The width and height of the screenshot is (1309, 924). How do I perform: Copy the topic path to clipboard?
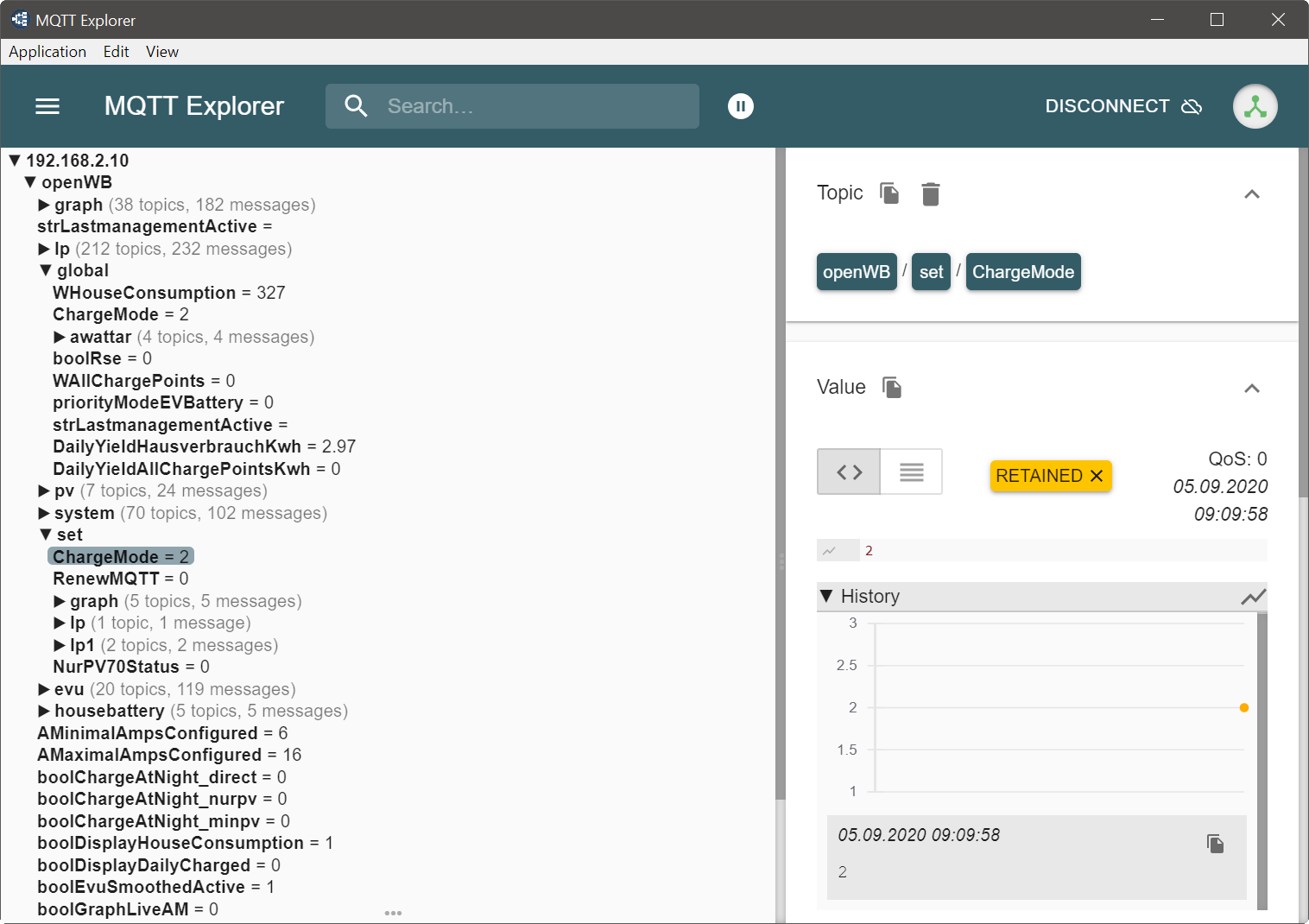(x=888, y=193)
